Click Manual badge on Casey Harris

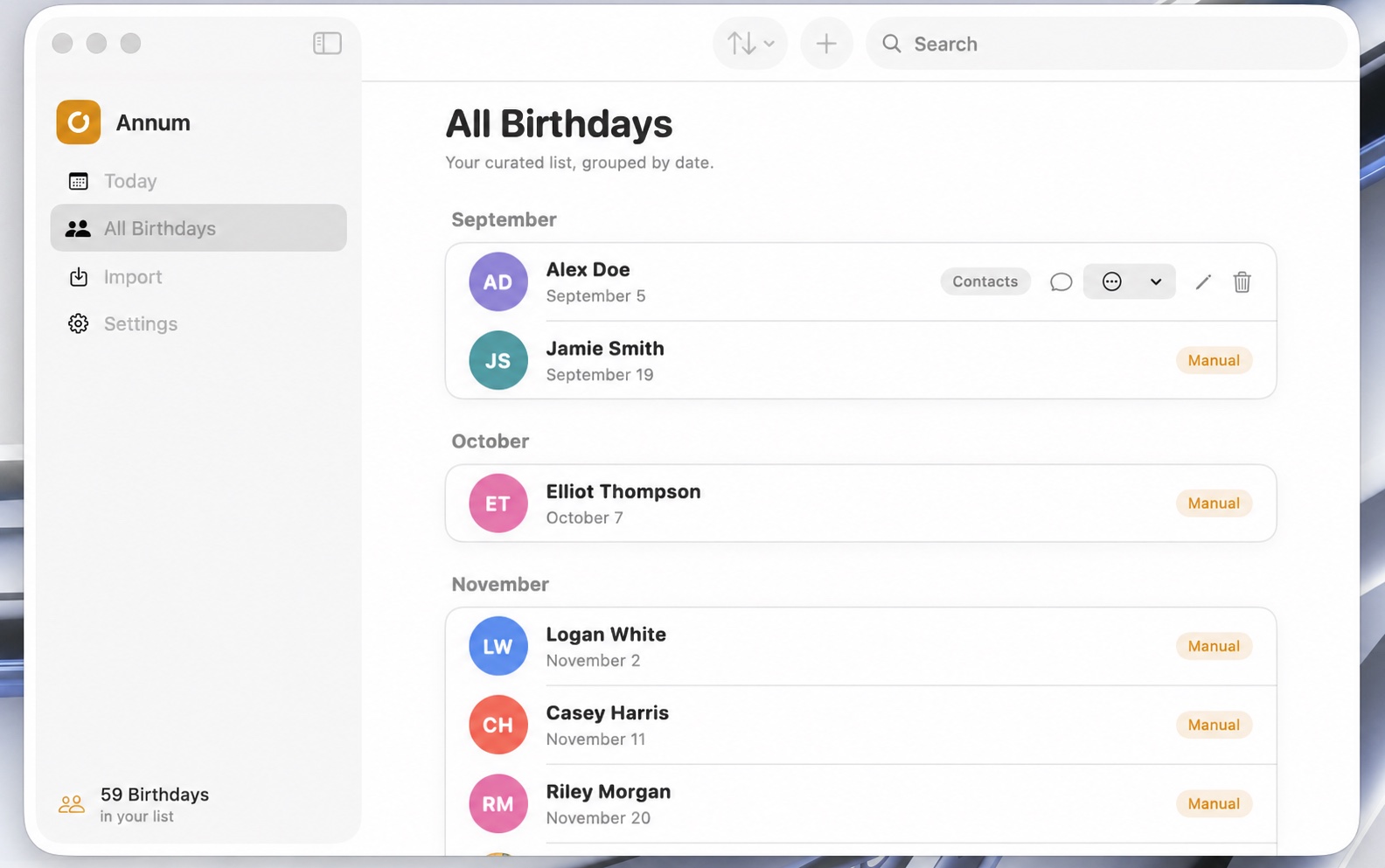(1214, 725)
